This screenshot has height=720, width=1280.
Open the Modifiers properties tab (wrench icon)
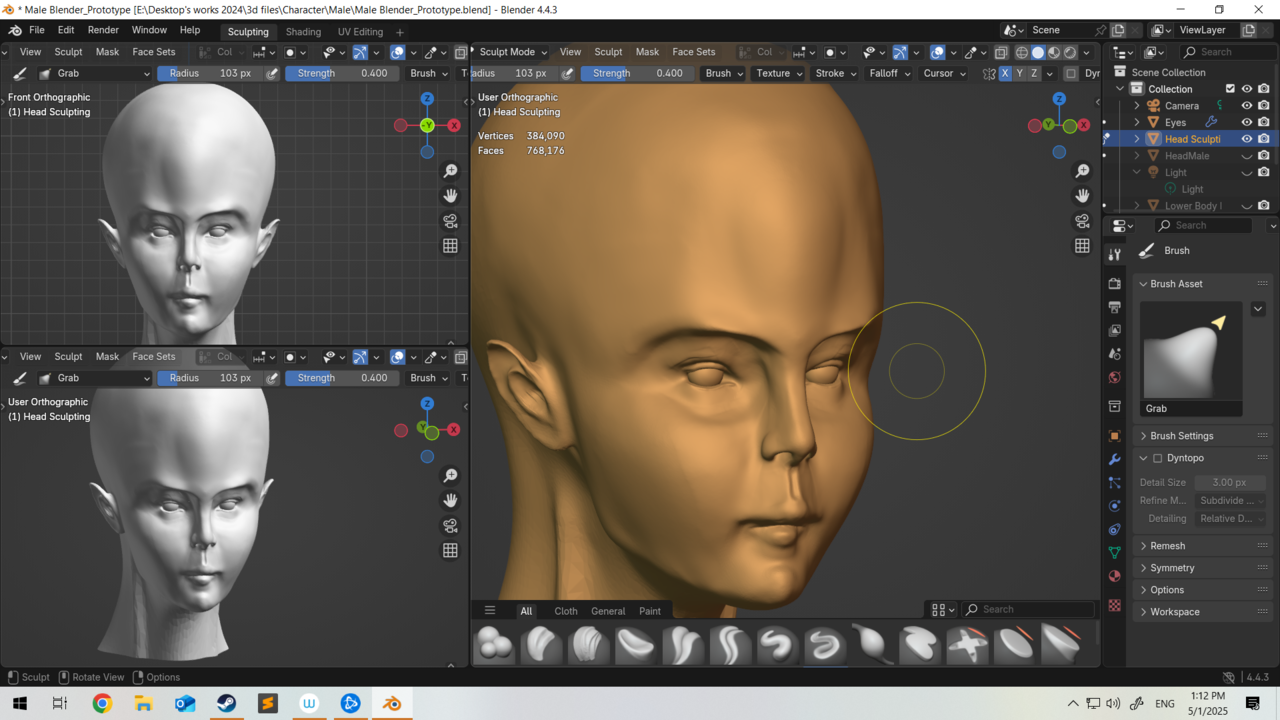point(1115,459)
